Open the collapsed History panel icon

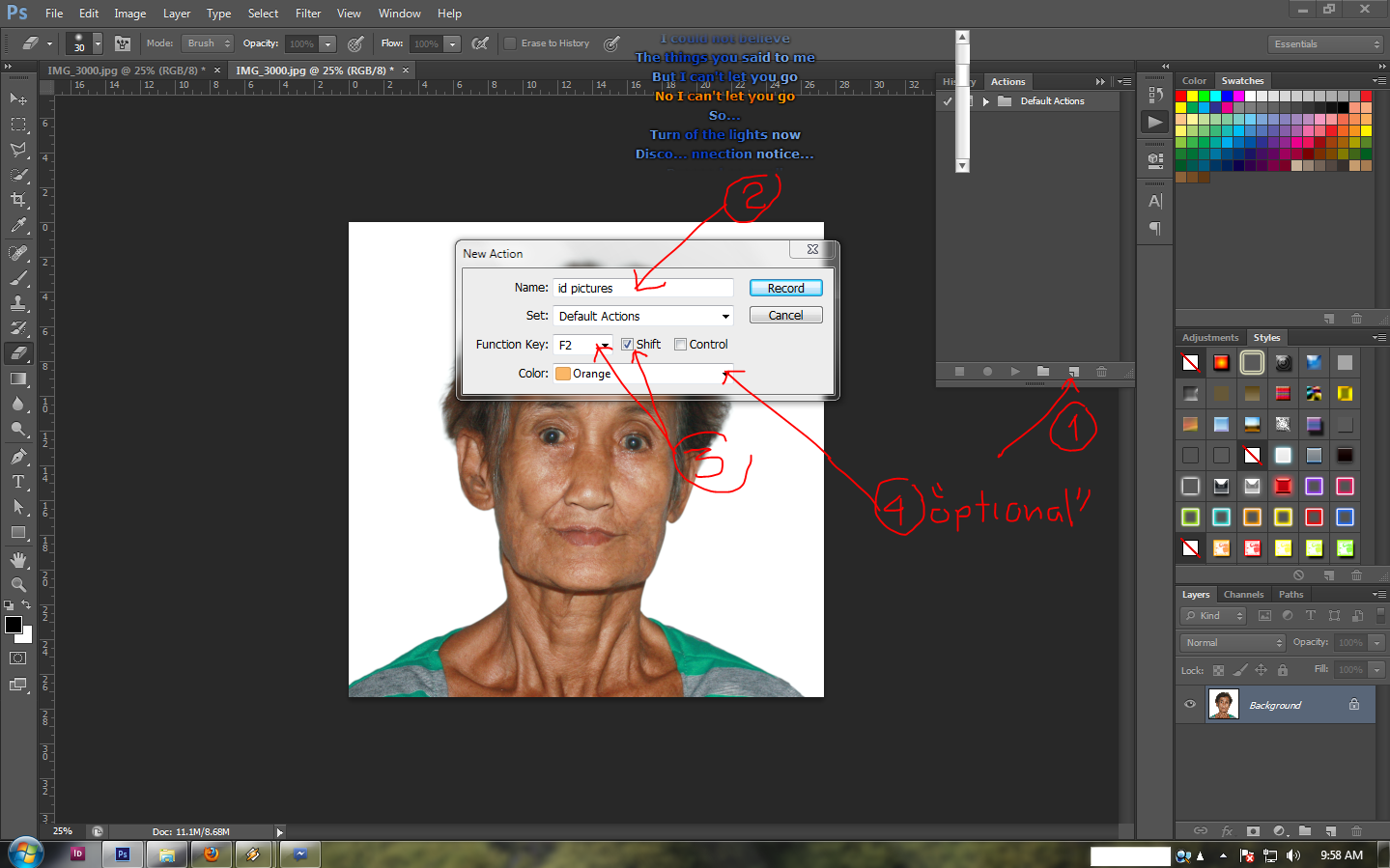[x=1154, y=95]
